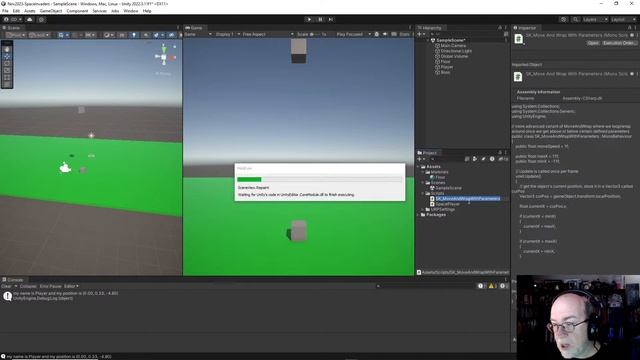Click the Step frame button

331,19
